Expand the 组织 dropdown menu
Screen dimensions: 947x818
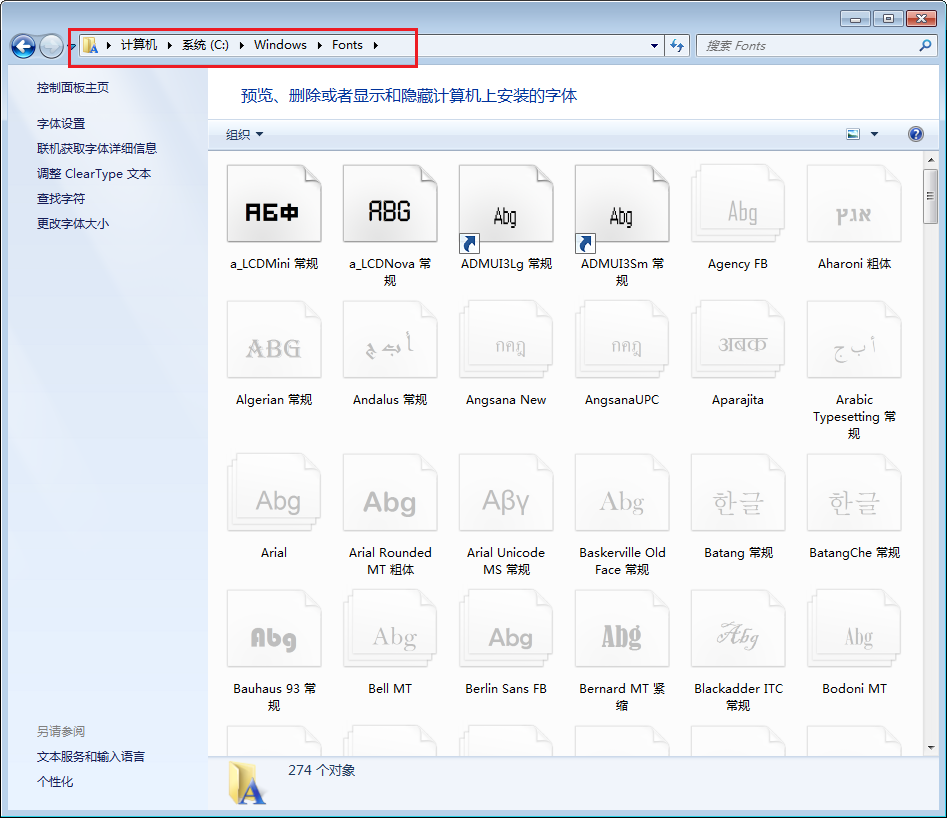(245, 135)
